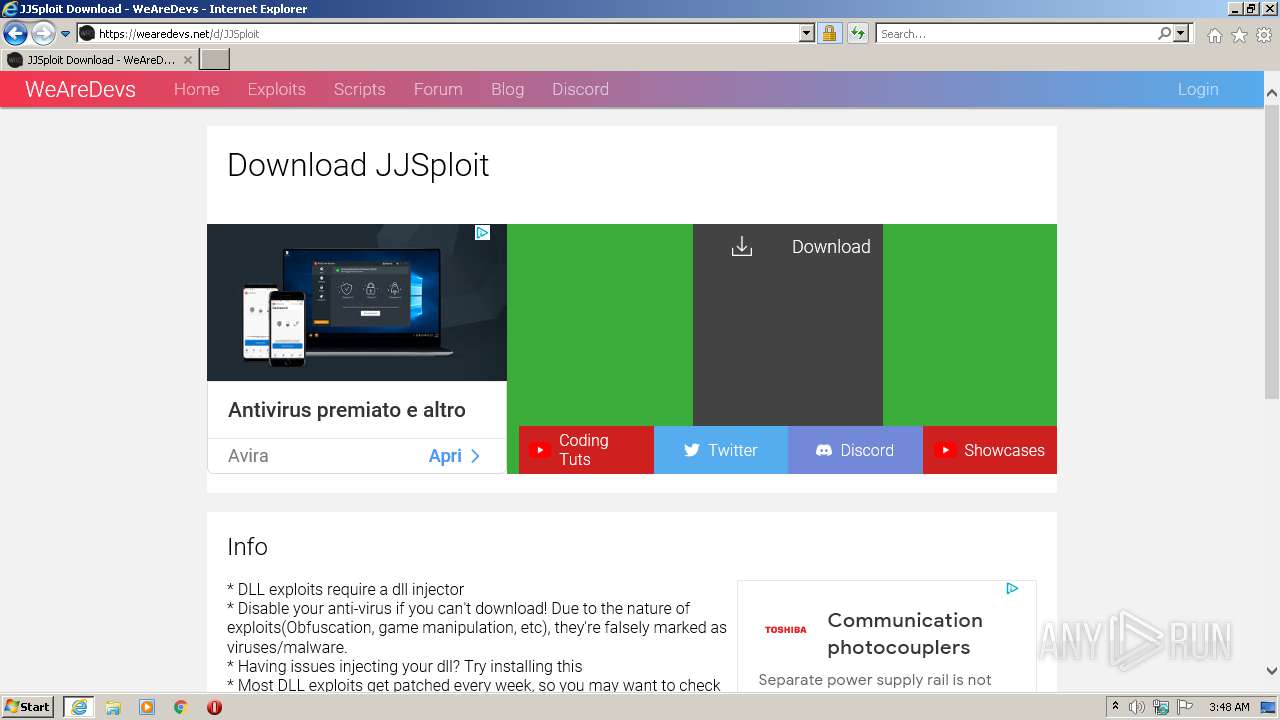This screenshot has height=720, width=1280.
Task: Open Windows Media Player taskbar icon
Action: point(147,707)
